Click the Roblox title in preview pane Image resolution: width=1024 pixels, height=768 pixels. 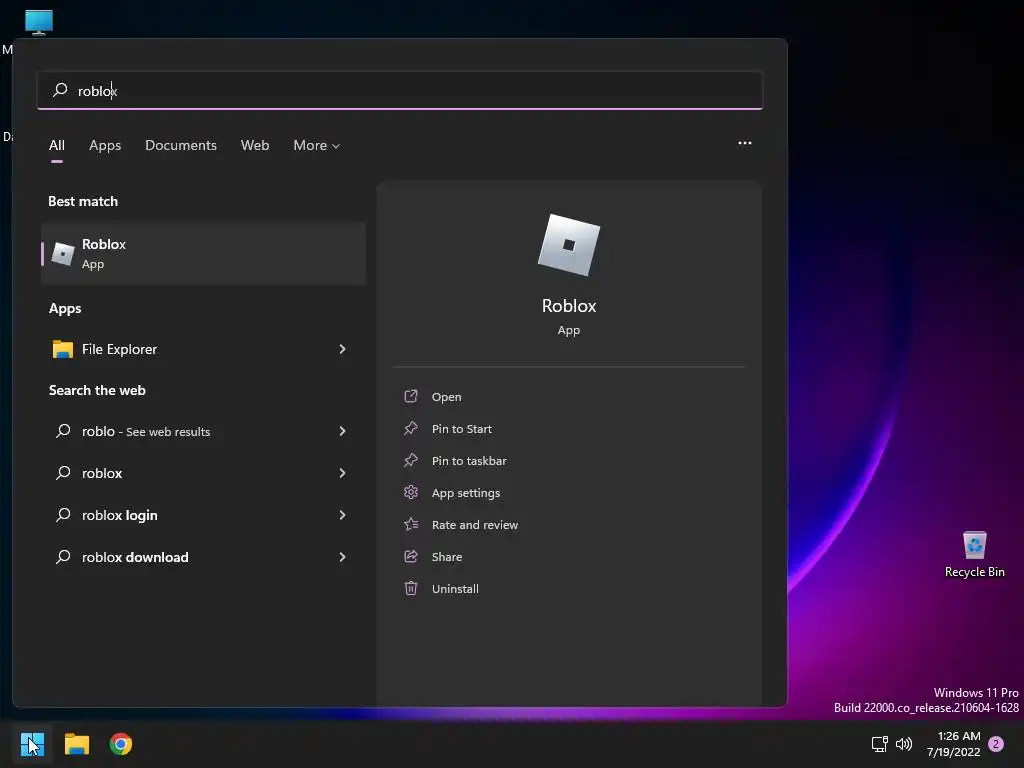569,306
